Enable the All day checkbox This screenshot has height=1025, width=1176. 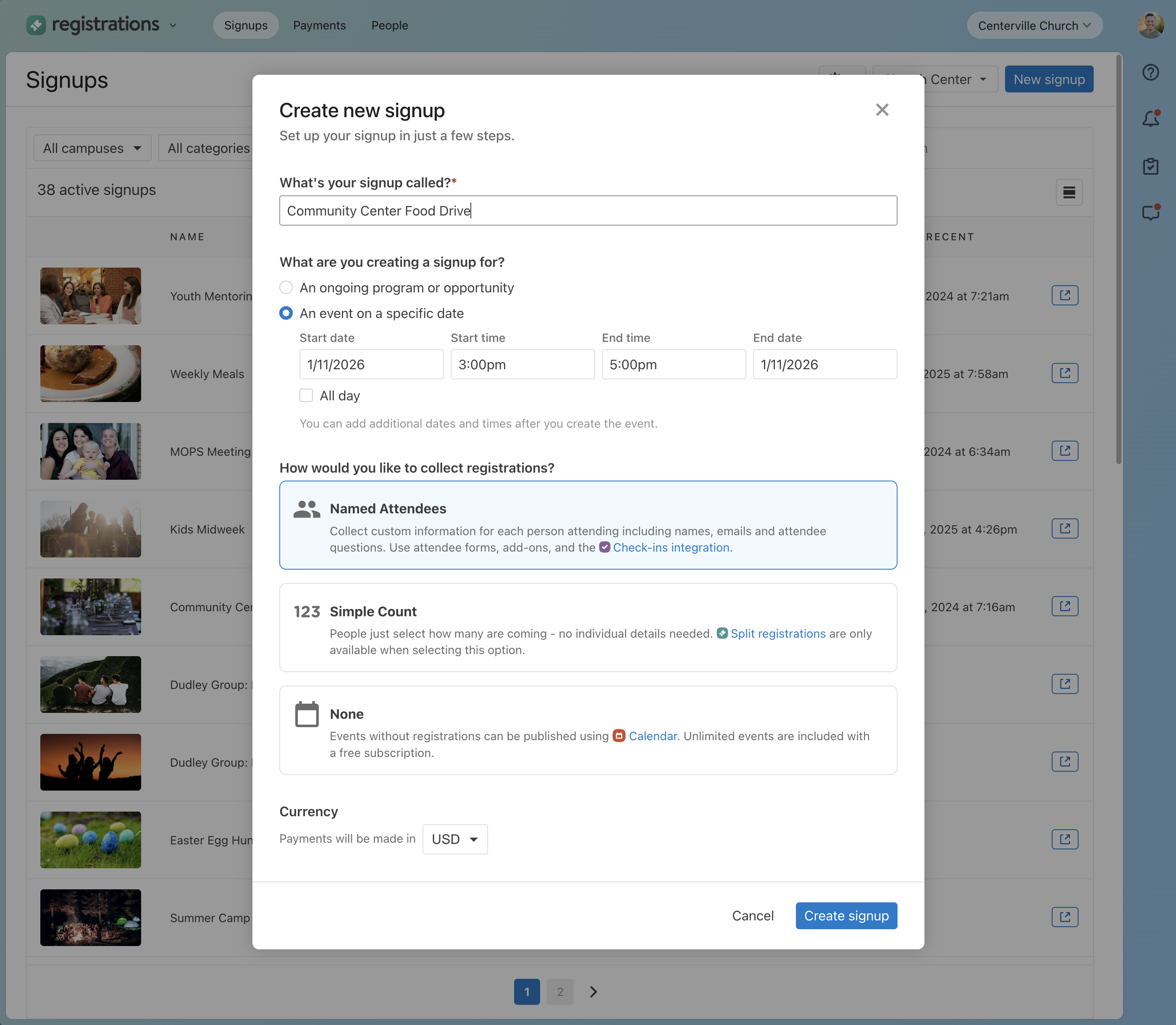307,396
